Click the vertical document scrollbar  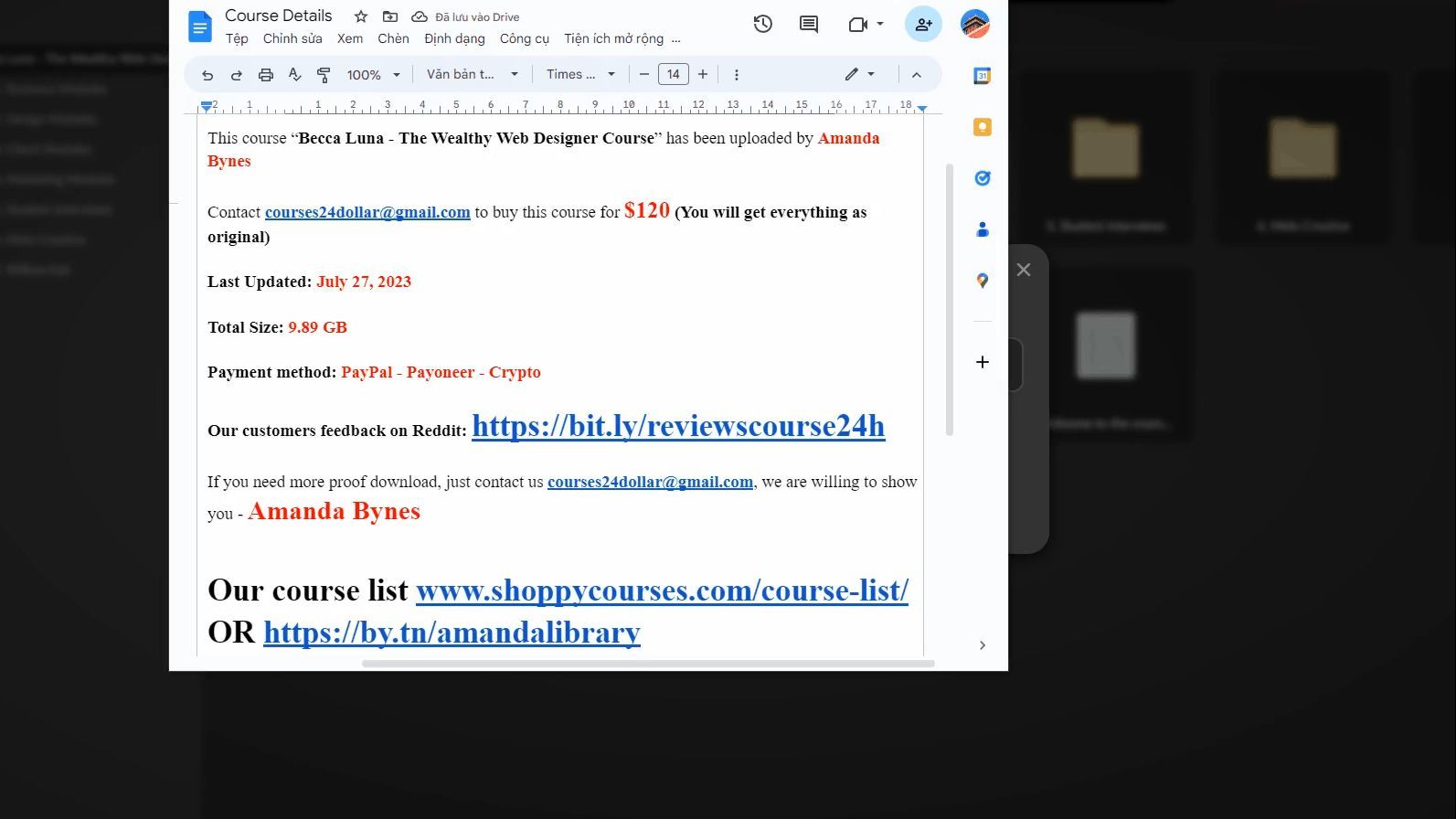click(950, 300)
